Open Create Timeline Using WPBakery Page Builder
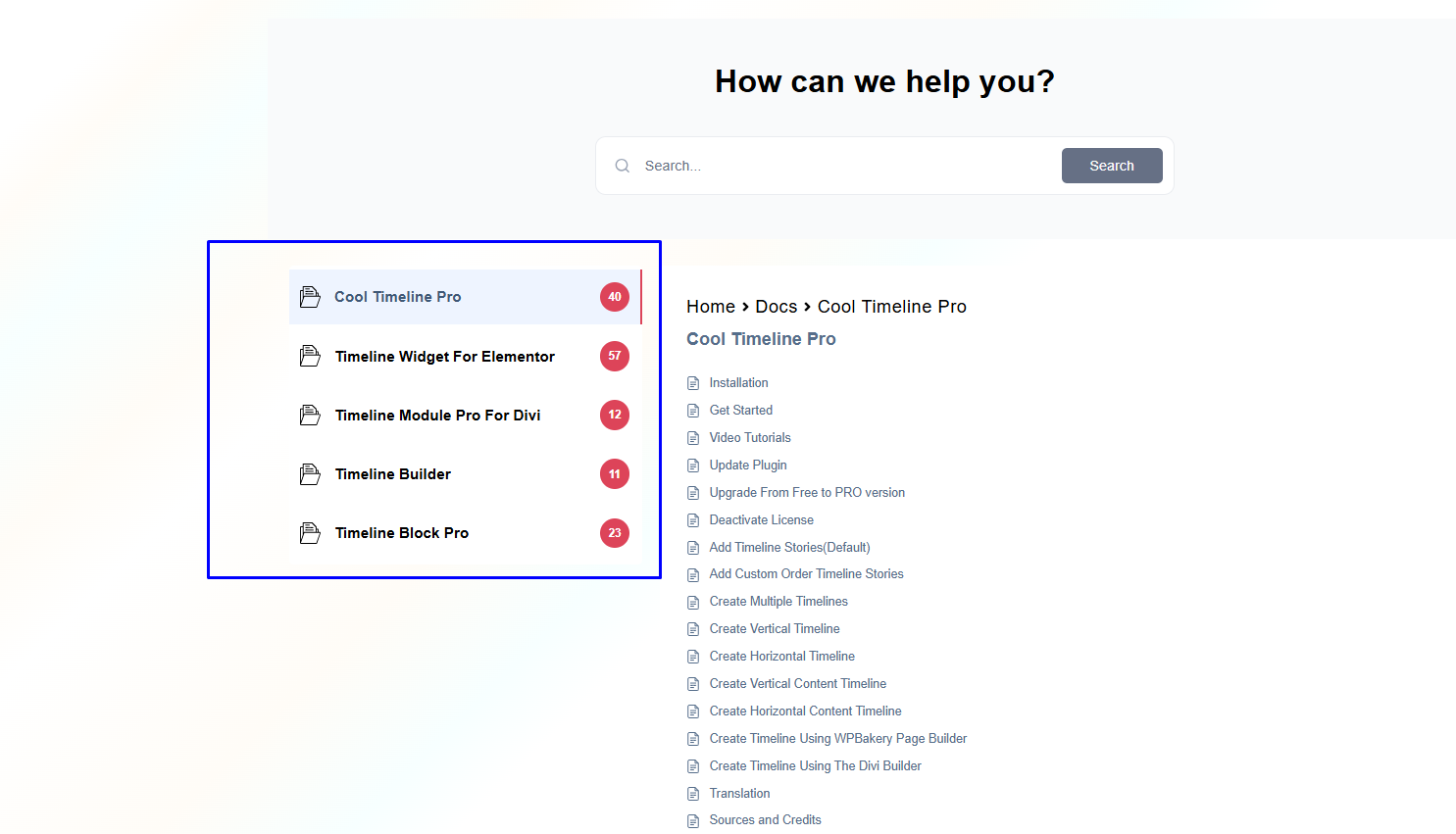Viewport: 1456px width, 834px height. [x=838, y=739]
